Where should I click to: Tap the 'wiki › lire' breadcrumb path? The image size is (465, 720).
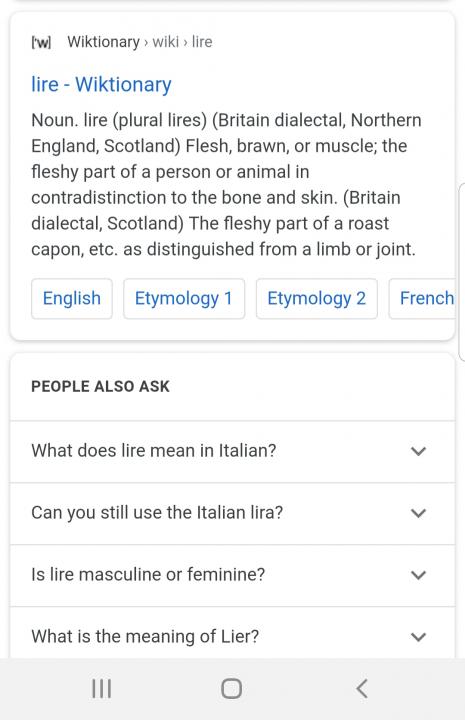coord(182,42)
